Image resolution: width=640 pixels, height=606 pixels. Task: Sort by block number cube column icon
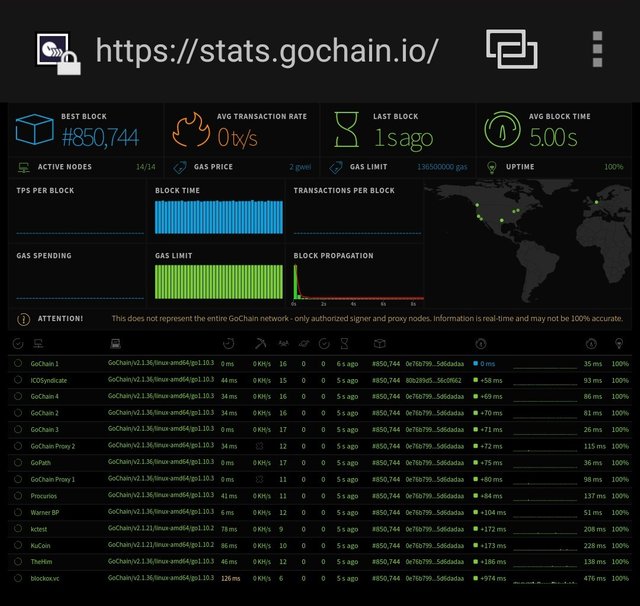point(380,344)
